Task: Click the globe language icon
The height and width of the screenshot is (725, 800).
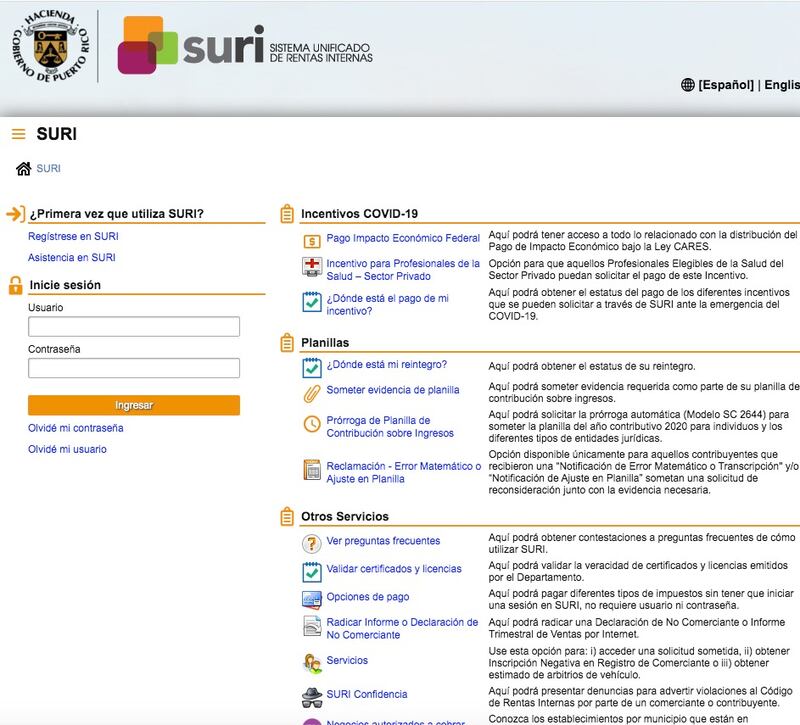Action: click(688, 85)
